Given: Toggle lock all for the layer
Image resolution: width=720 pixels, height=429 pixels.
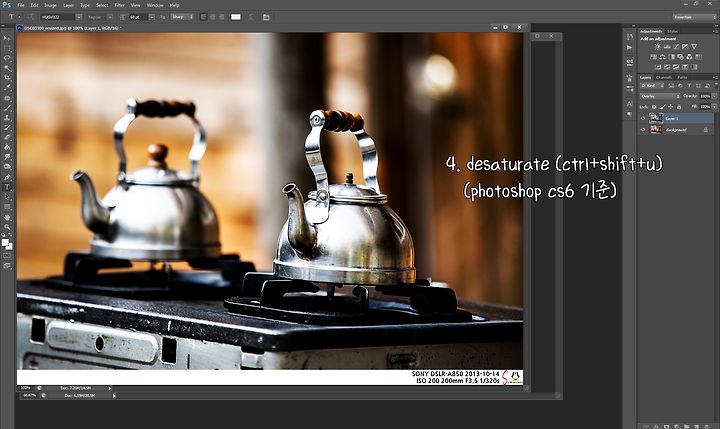Looking at the screenshot, I should [679, 107].
